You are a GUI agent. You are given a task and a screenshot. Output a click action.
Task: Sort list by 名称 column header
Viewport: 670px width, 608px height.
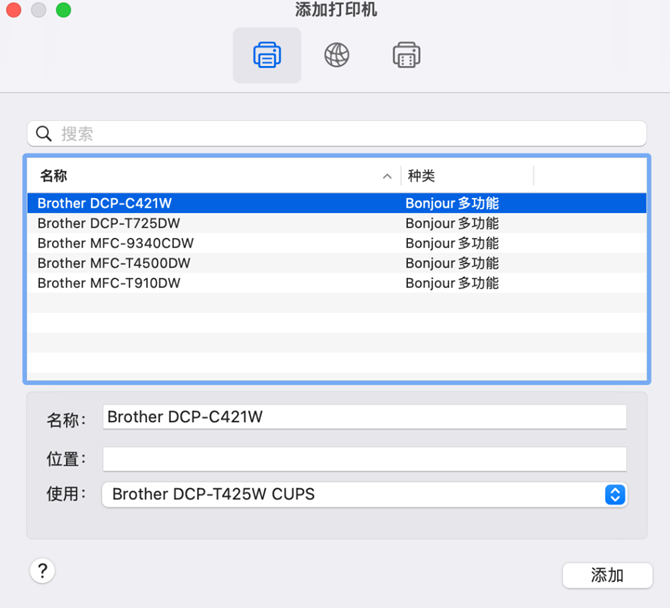214,176
